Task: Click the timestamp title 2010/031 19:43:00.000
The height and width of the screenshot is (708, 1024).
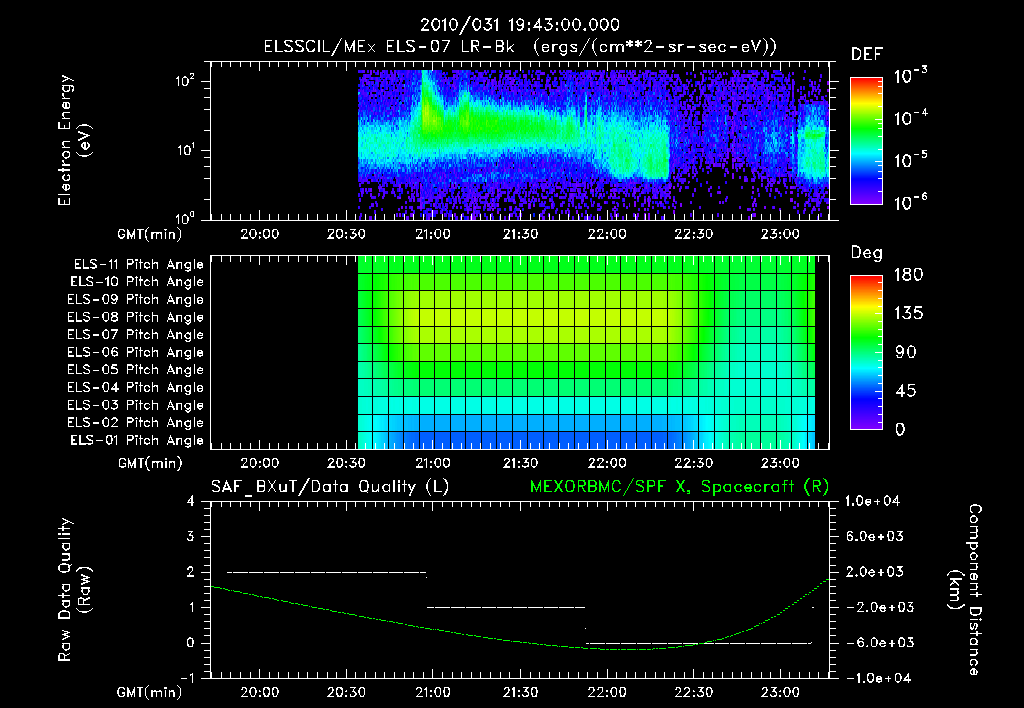Action: click(x=520, y=25)
